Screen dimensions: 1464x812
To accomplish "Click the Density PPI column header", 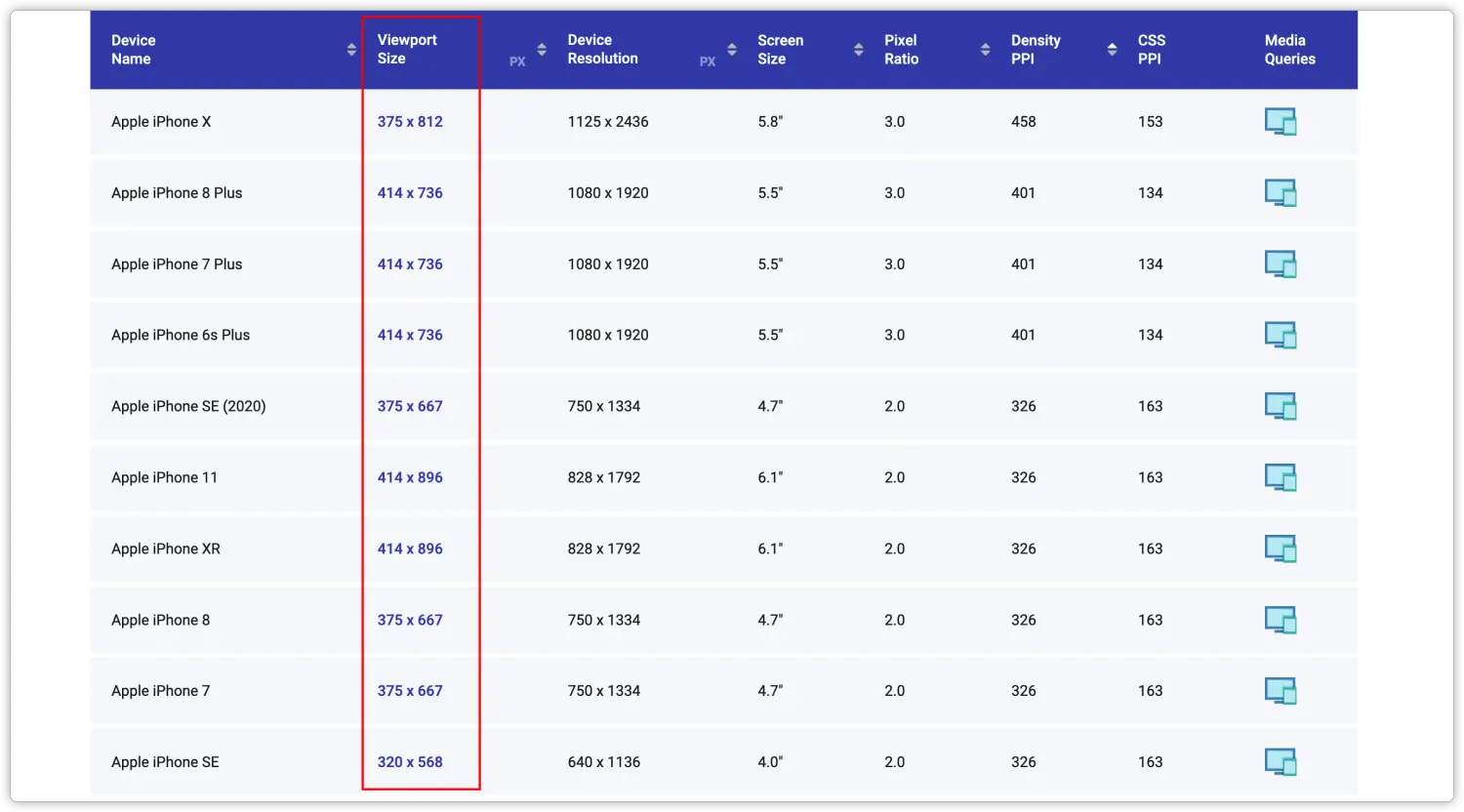I will 1036,50.
